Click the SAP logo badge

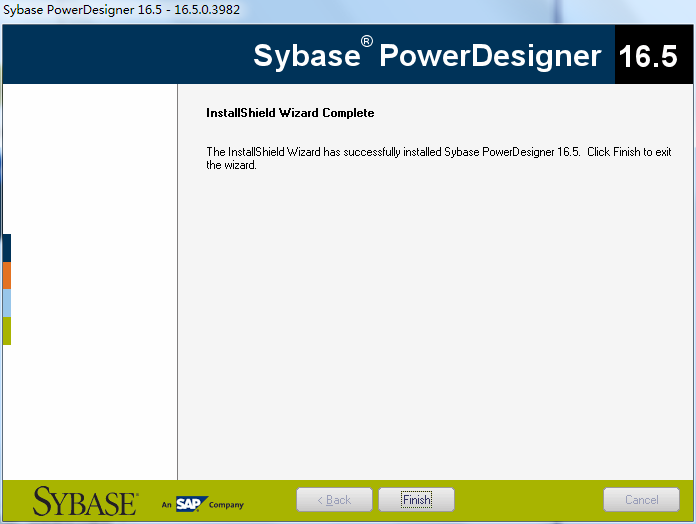pos(191,504)
